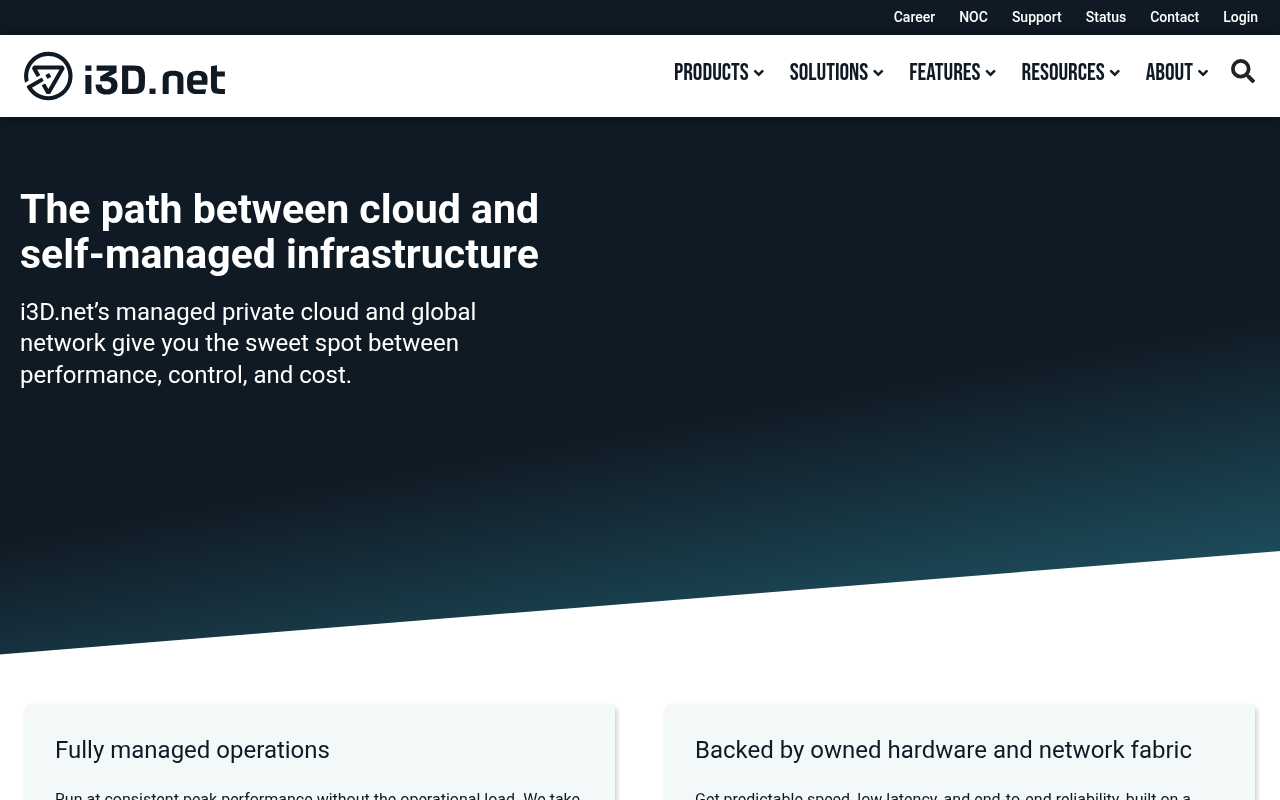Click the Login link
The width and height of the screenshot is (1280, 800).
point(1240,17)
